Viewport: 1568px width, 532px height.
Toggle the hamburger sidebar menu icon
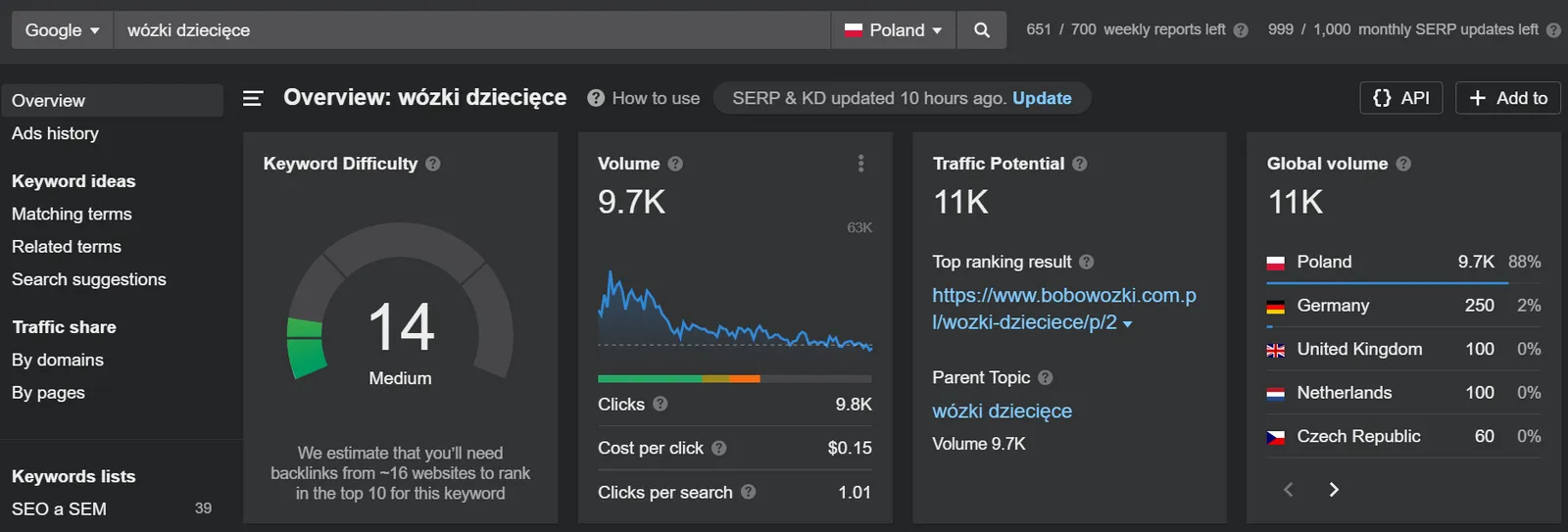pyautogui.click(x=253, y=98)
